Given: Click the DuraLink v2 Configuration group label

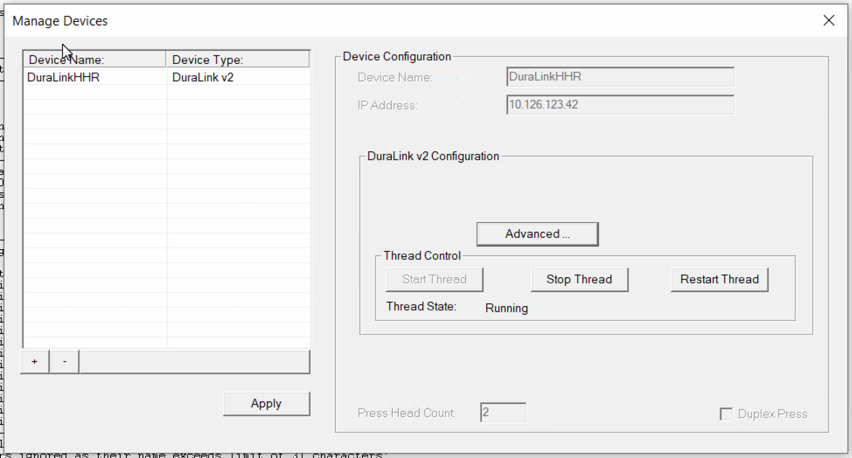Looking at the screenshot, I should pyautogui.click(x=433, y=156).
